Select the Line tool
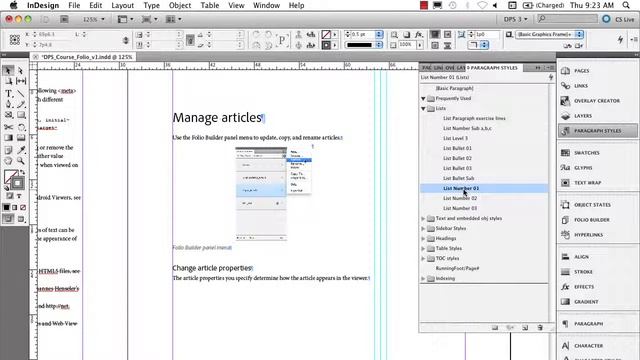This screenshot has width=640, height=360. pos(21,93)
